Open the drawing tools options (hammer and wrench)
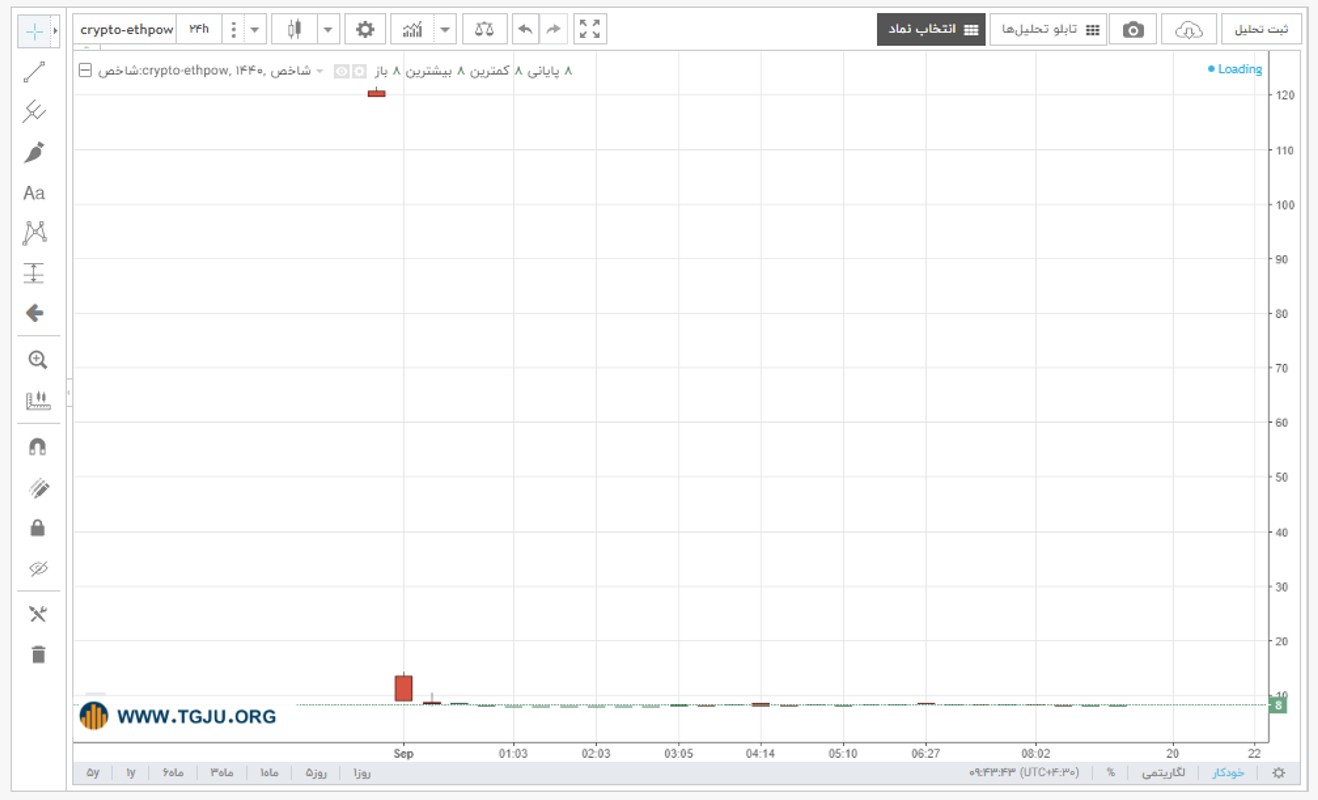Image resolution: width=1318 pixels, height=800 pixels. tap(38, 614)
